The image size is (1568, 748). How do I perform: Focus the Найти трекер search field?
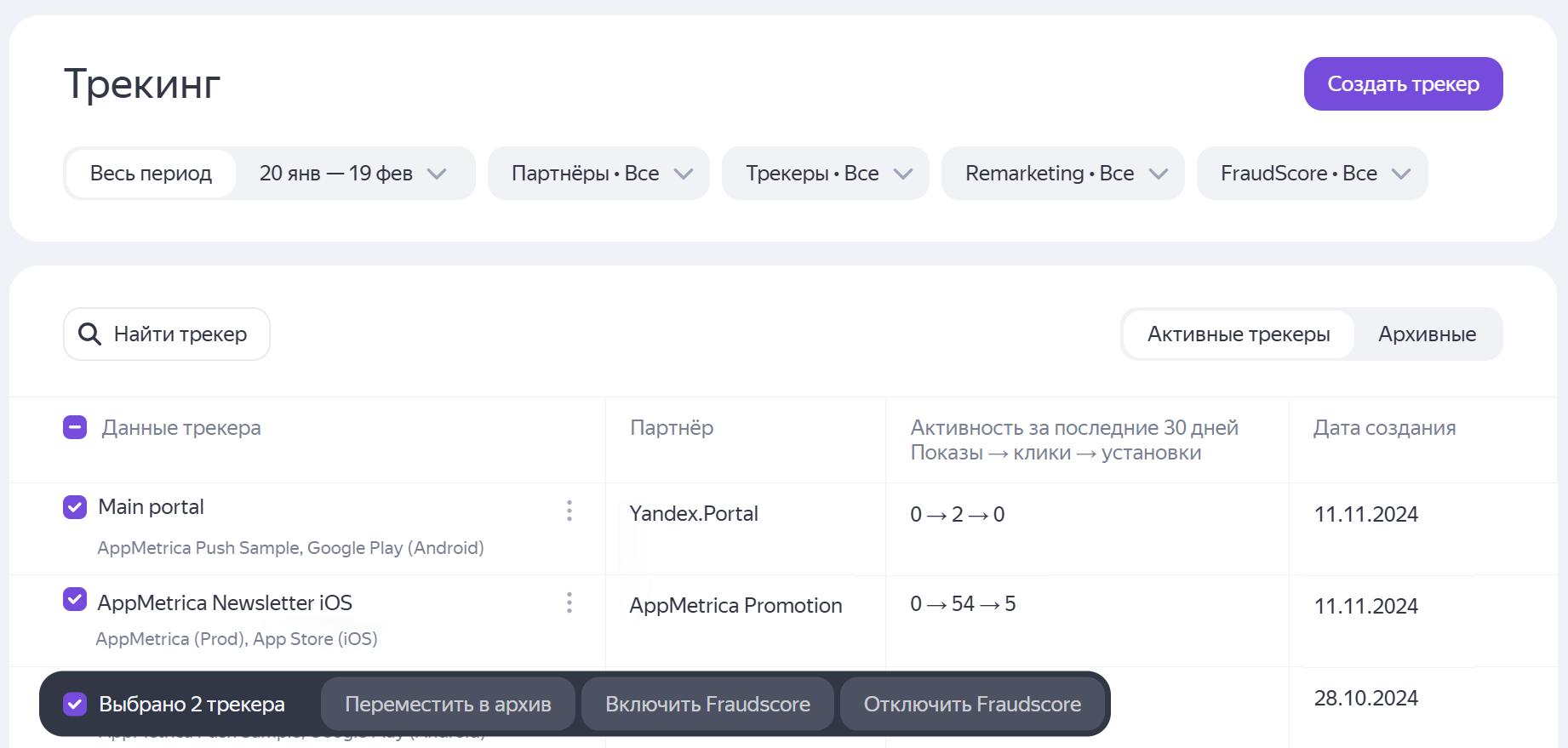180,334
